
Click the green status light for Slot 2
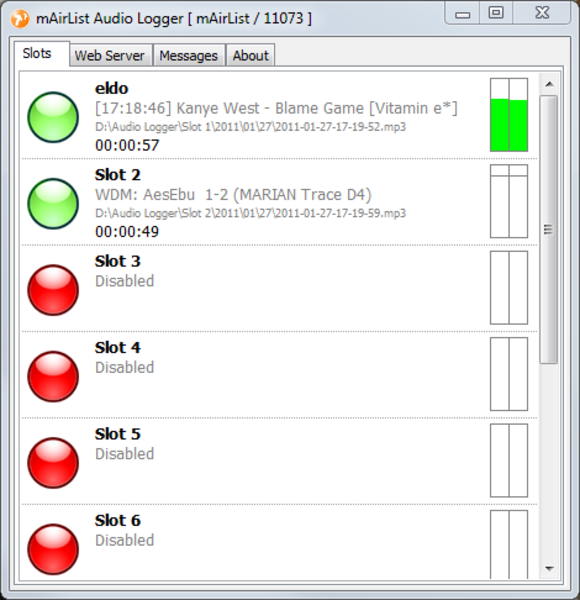coord(53,204)
